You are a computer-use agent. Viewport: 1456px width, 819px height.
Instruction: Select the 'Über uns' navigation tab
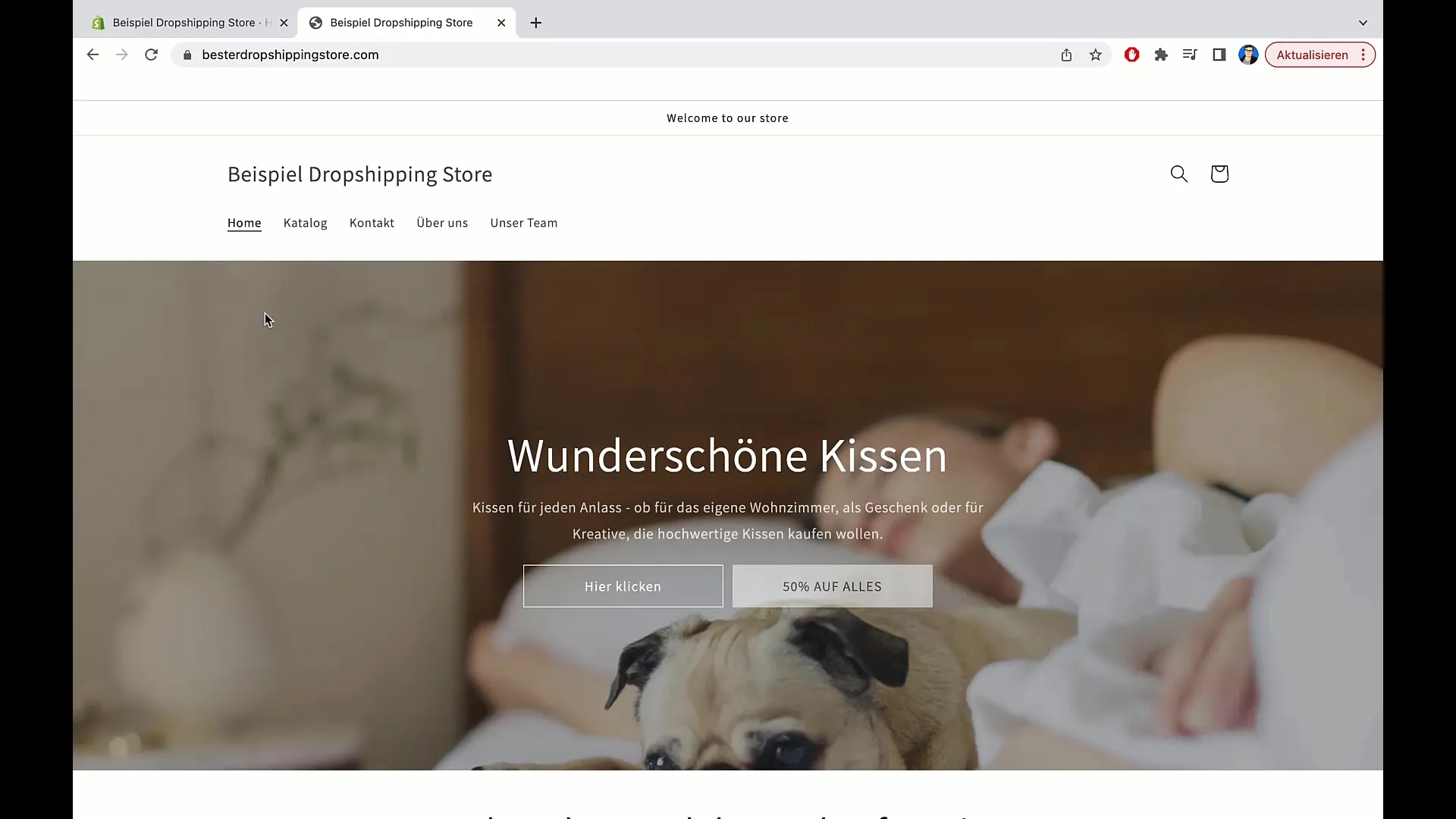(441, 222)
